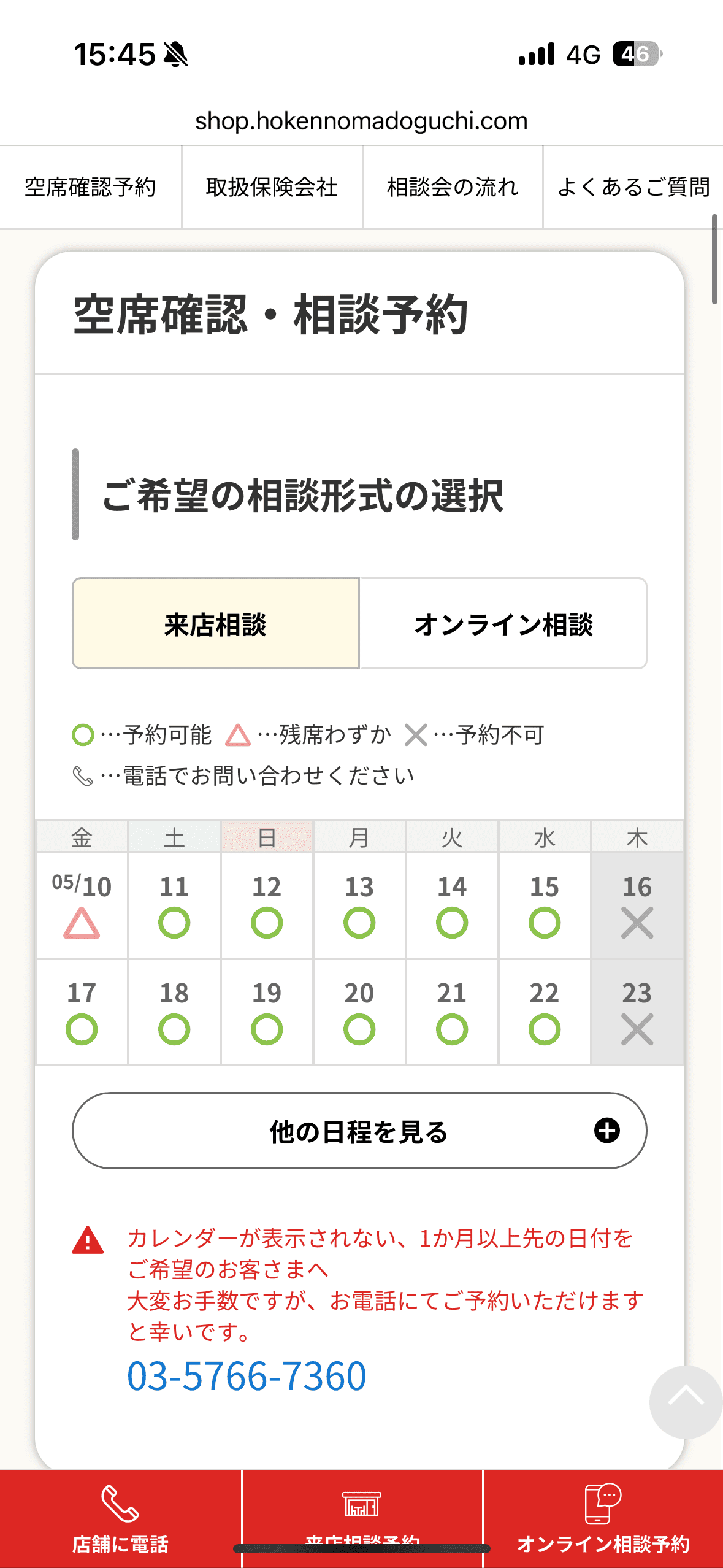Select the circle availability on the 22nd
Image resolution: width=723 pixels, height=1568 pixels.
point(545,1029)
